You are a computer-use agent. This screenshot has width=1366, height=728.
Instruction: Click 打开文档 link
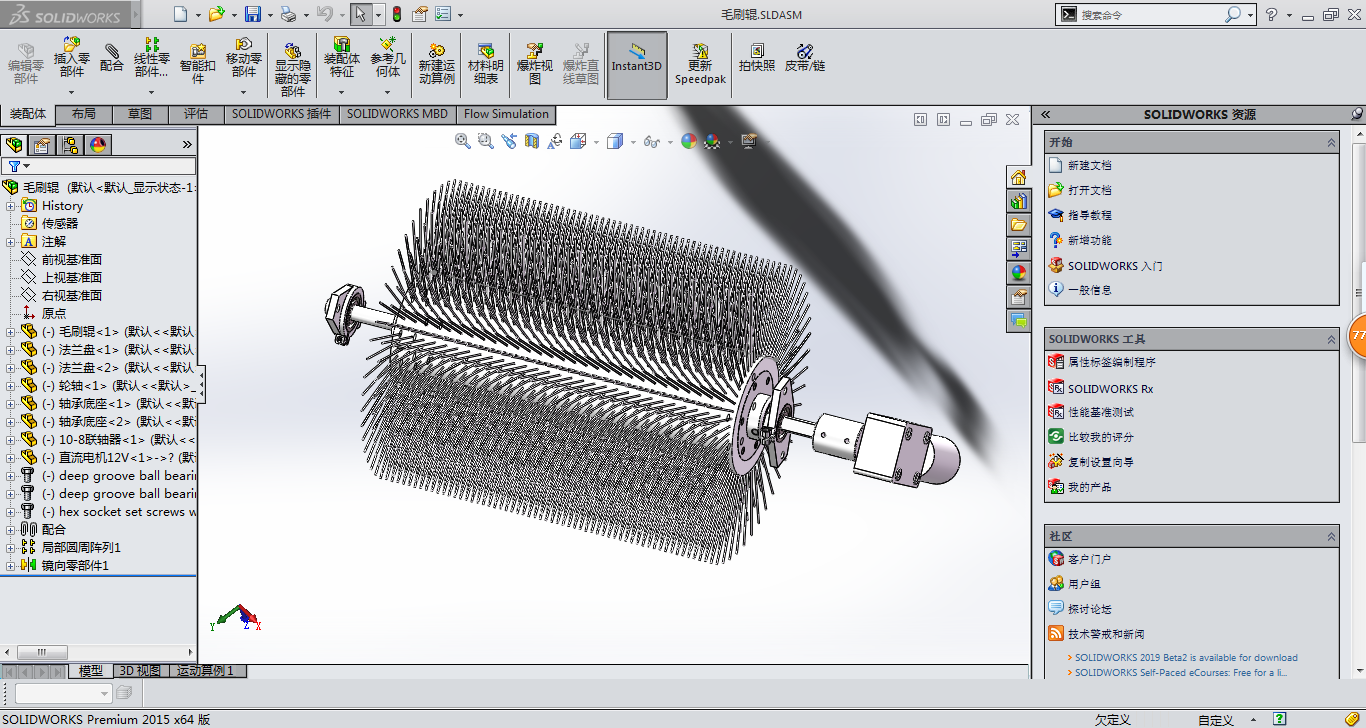pos(1089,191)
